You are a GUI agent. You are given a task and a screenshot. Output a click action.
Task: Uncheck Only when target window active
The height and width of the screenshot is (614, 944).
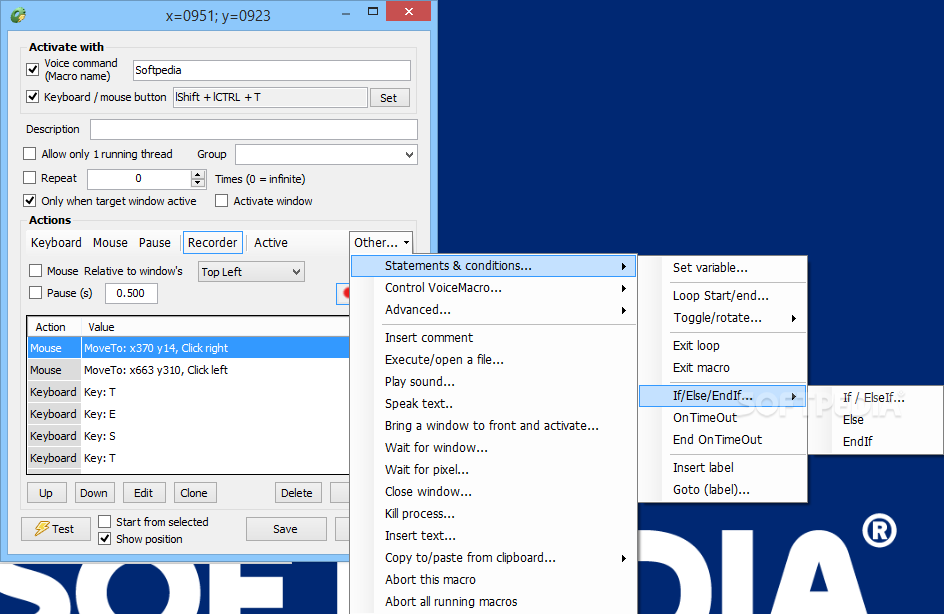30,200
